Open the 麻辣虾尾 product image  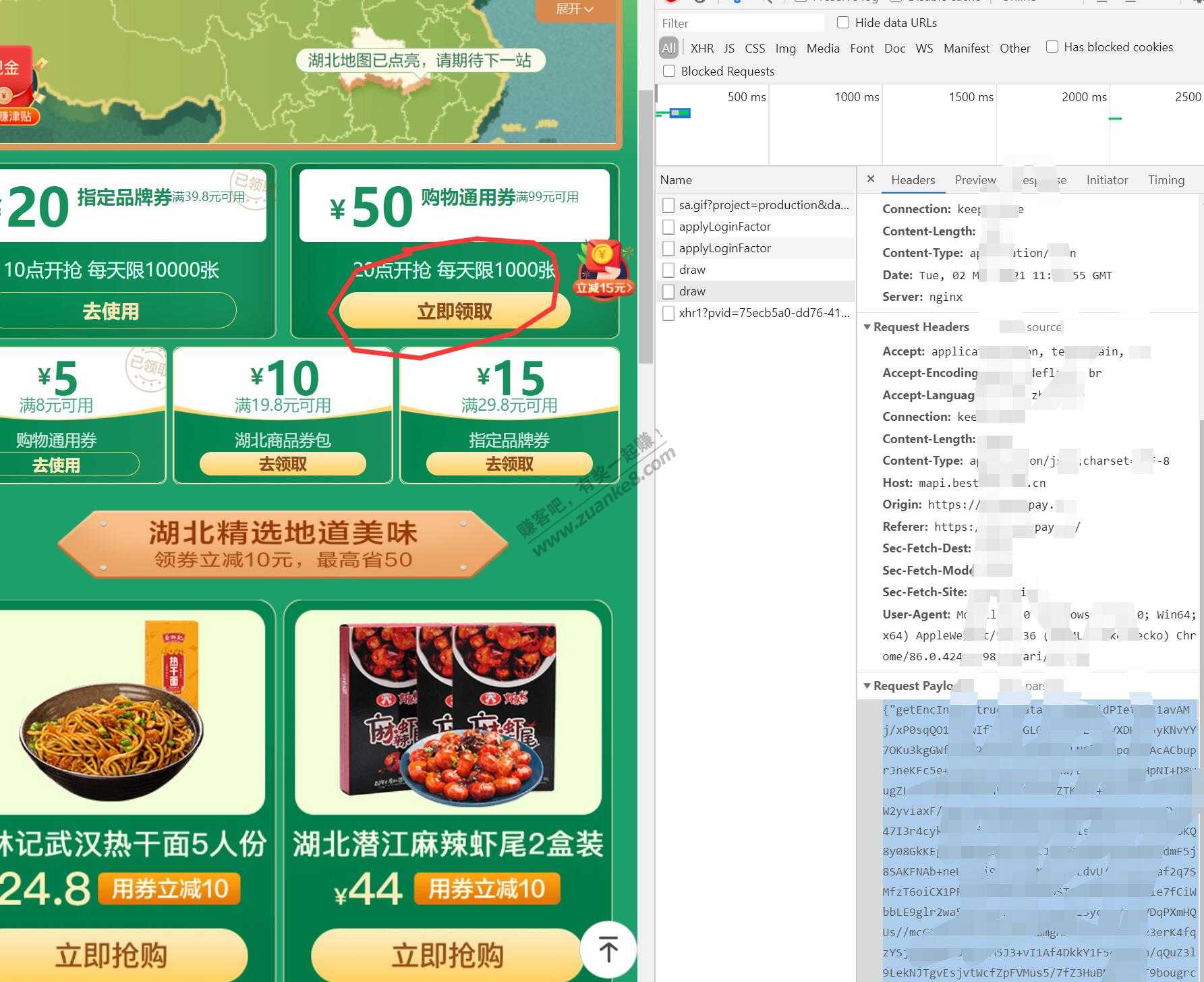(448, 712)
